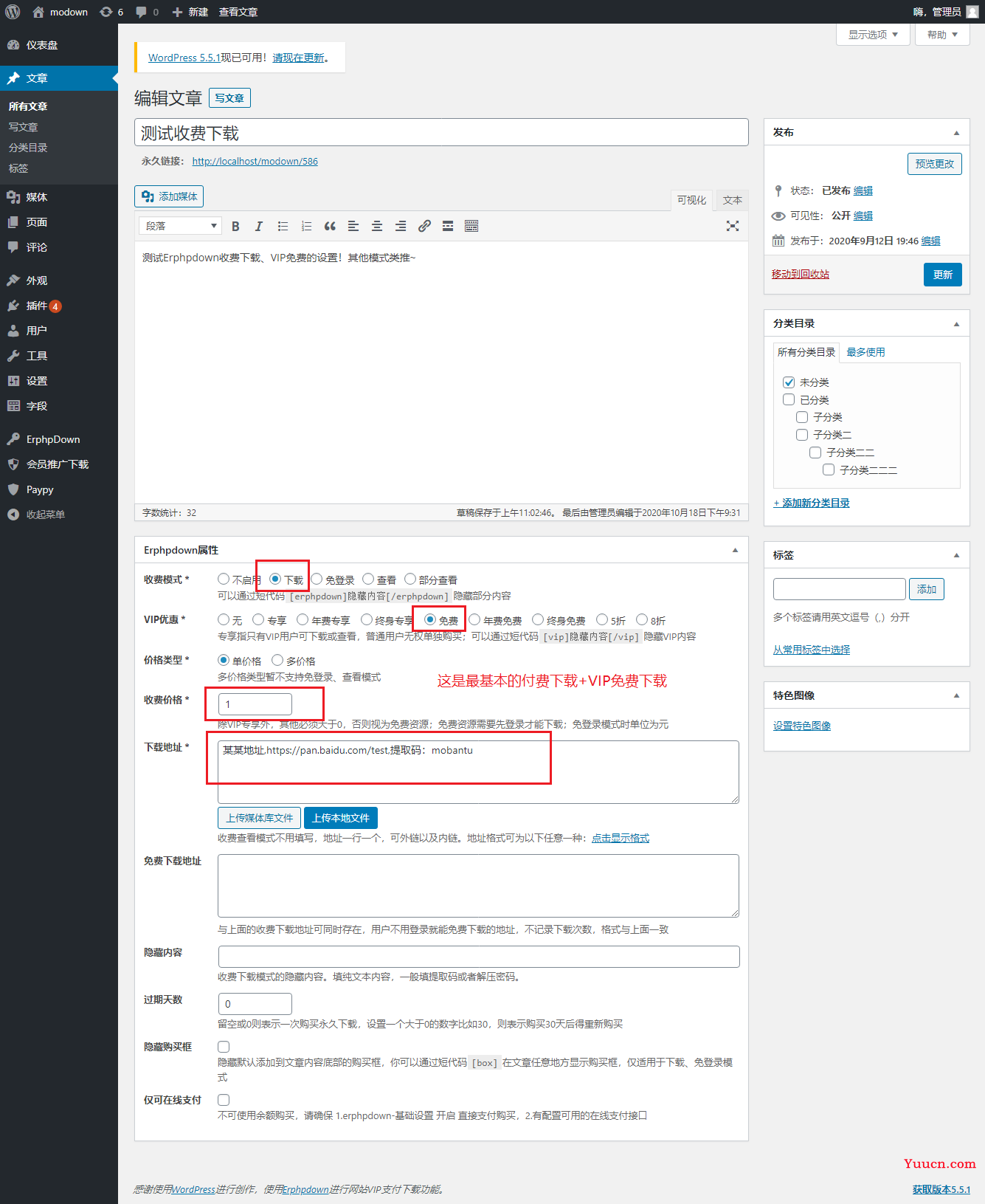Viewport: 985px width, 1204px height.
Task: Apply blockquote formatting
Action: [330, 226]
